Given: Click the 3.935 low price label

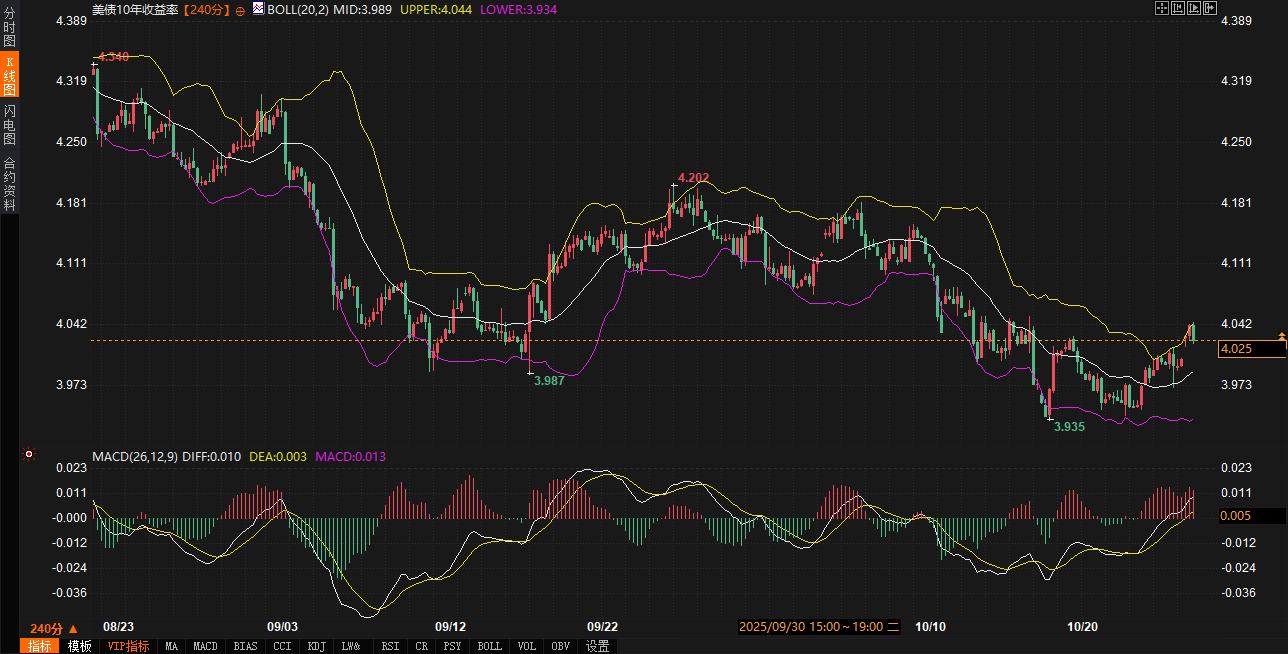Looking at the screenshot, I should pyautogui.click(x=1069, y=427).
